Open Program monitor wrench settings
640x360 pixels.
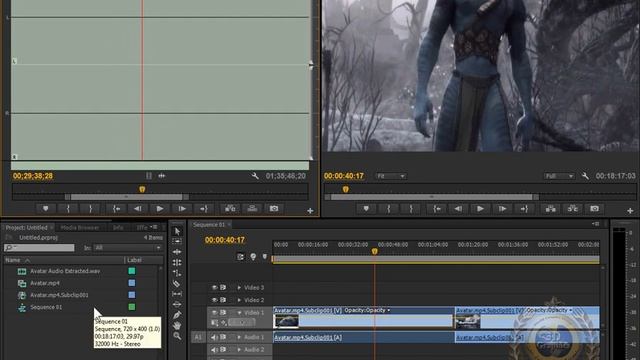pyautogui.click(x=585, y=176)
